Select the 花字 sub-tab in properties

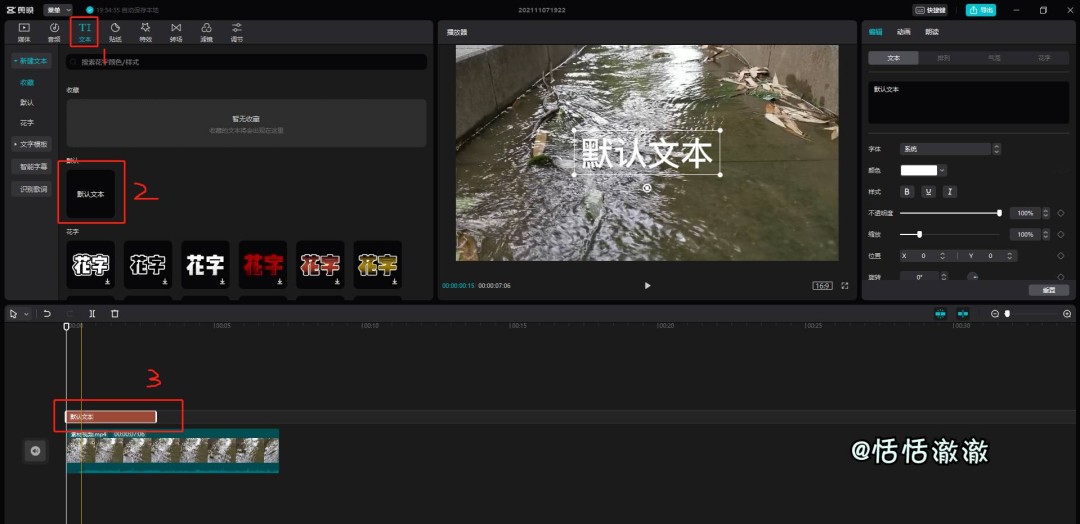click(x=1044, y=58)
